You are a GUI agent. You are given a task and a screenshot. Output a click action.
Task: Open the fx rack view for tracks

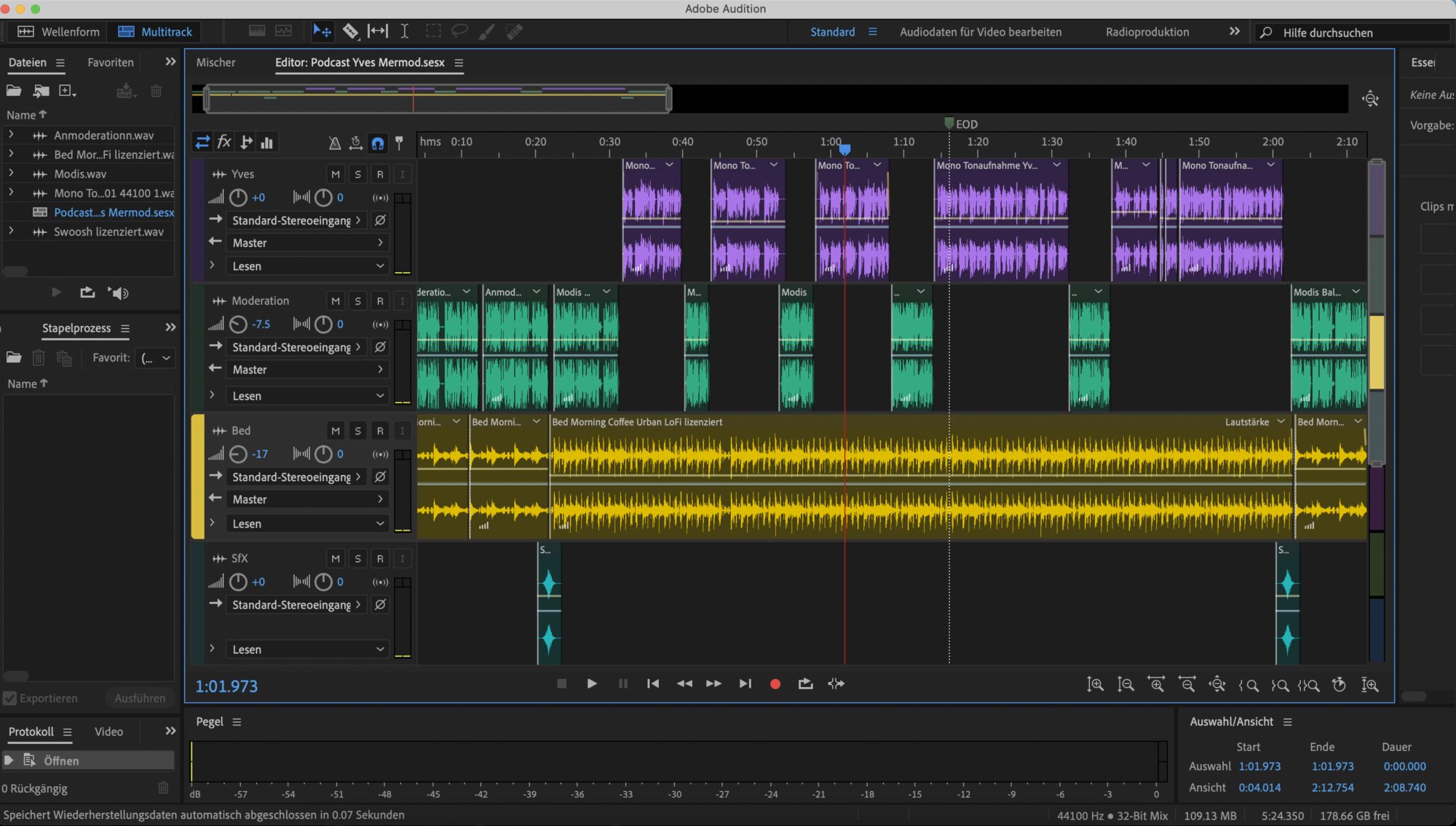pyautogui.click(x=224, y=142)
